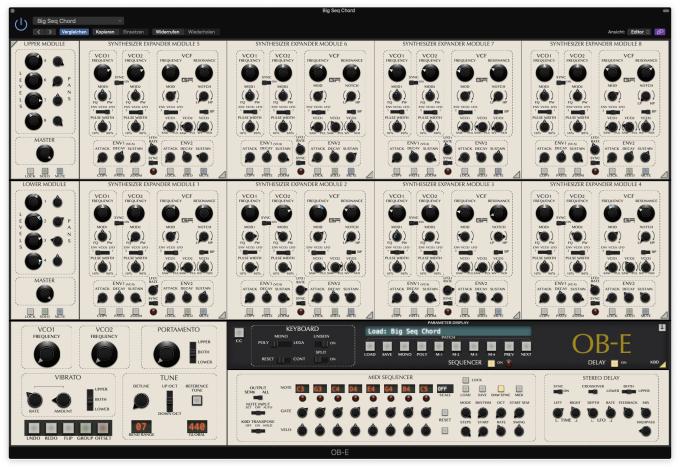Click the OFFSET button in bottom strip
Image resolution: width=680 pixels, height=469 pixels.
click(103, 428)
